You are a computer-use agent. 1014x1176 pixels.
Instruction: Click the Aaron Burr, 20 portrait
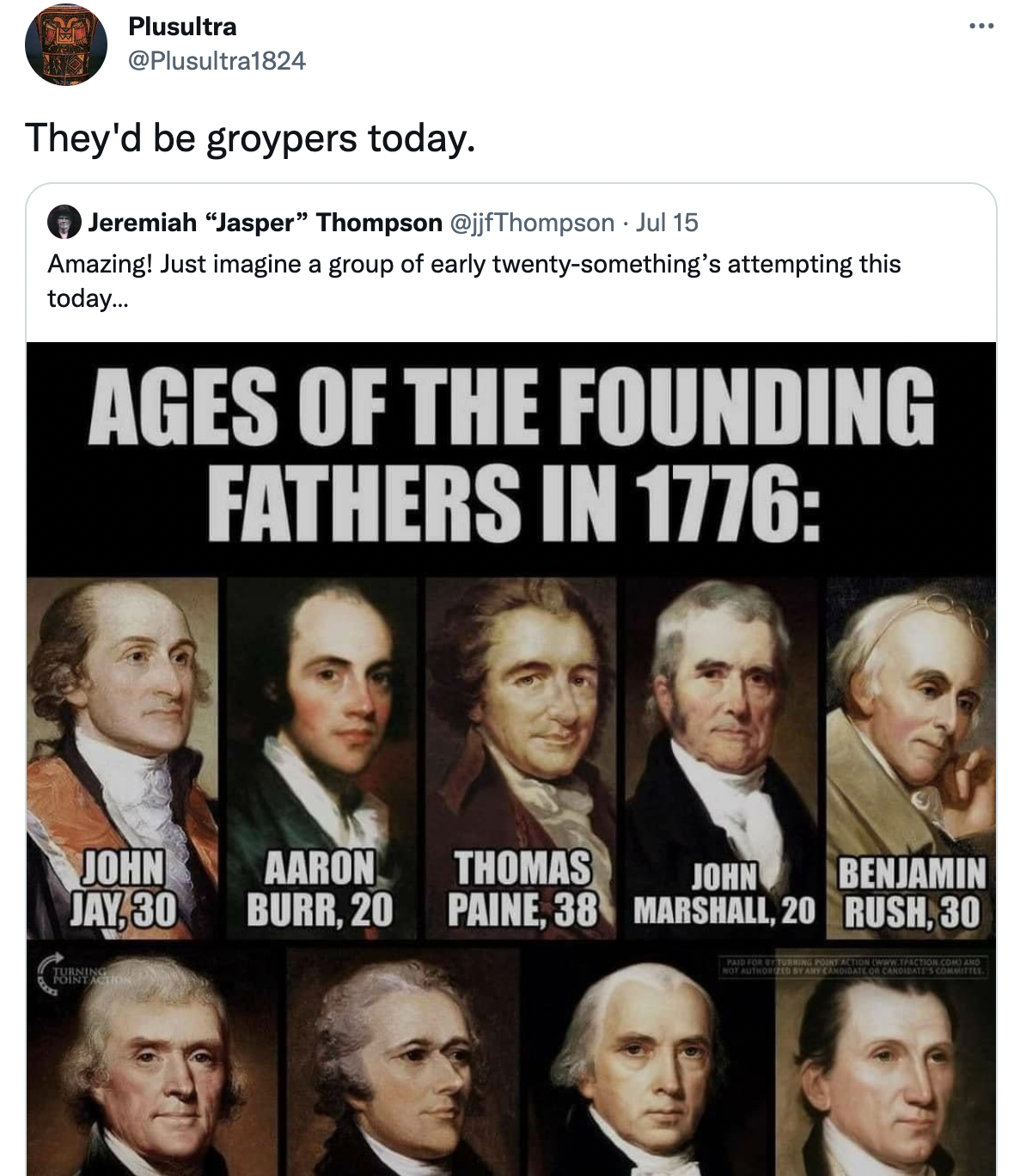(x=321, y=758)
